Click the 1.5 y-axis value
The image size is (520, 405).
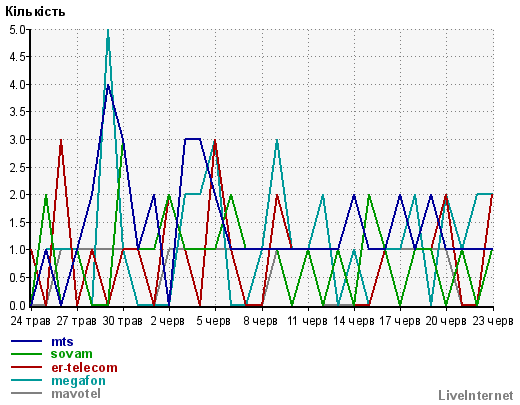click(x=18, y=223)
